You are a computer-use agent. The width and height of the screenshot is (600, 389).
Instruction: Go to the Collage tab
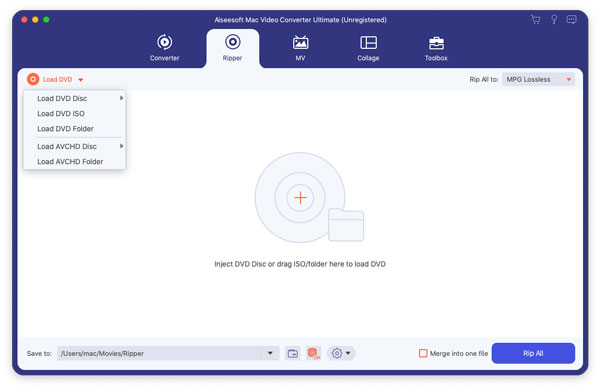(x=368, y=48)
